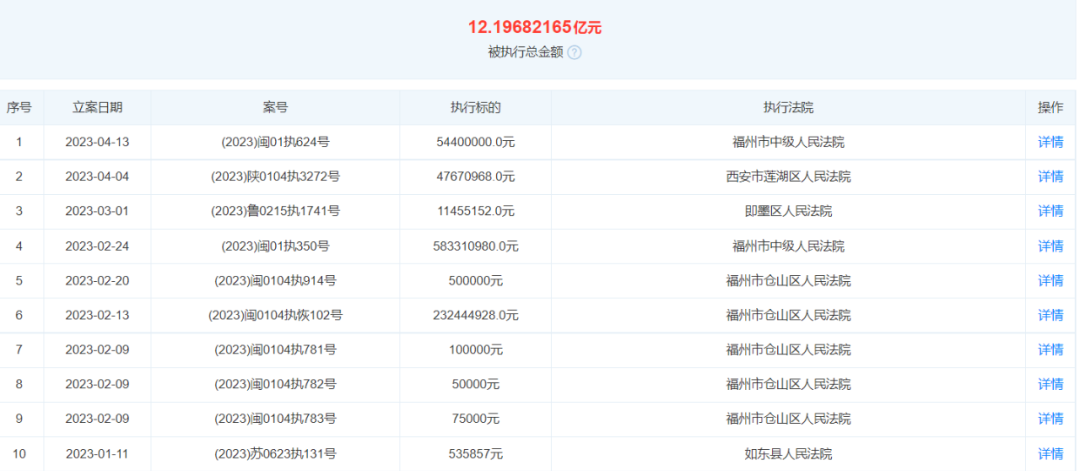
Task: Click court name 西安市莲湖区人民法院
Action: [x=788, y=177]
